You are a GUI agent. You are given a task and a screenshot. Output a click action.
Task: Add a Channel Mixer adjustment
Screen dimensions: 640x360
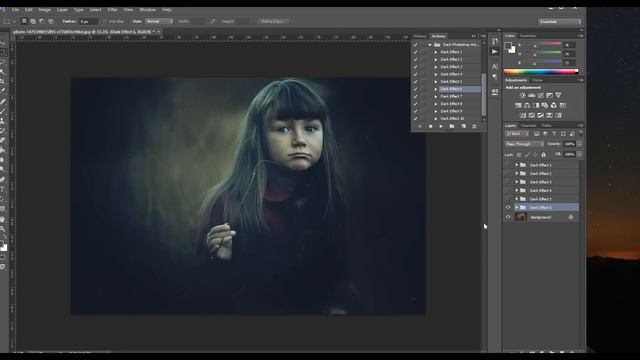click(554, 105)
